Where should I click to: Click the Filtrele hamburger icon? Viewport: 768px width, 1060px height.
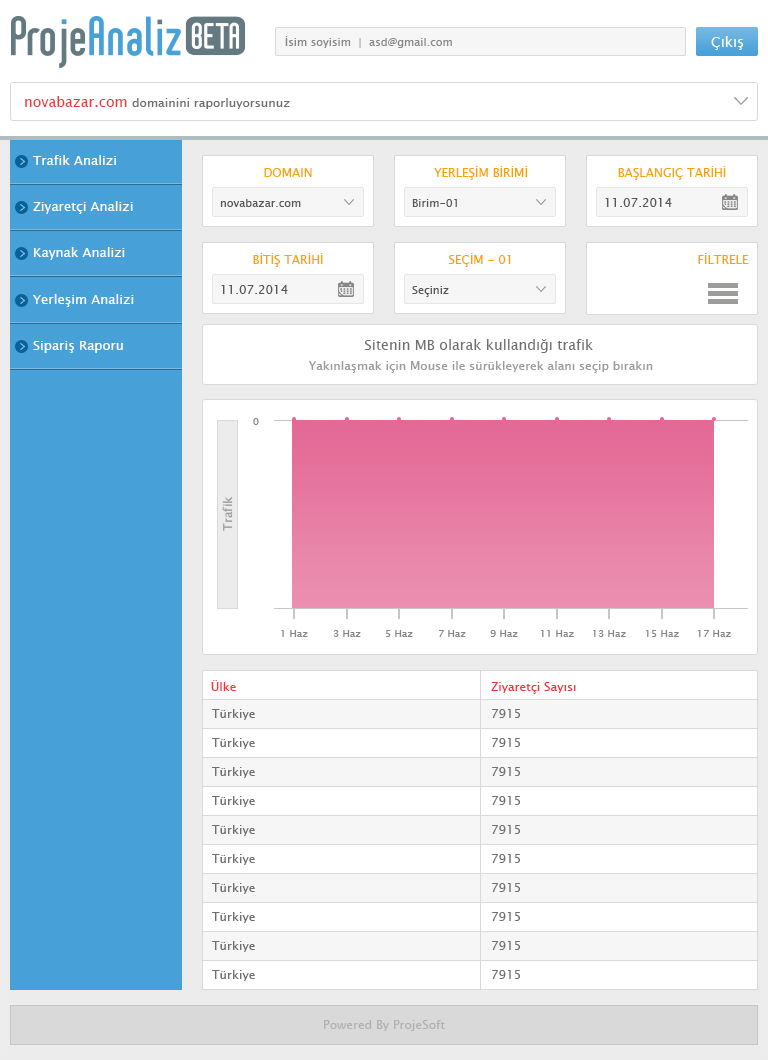point(722,293)
